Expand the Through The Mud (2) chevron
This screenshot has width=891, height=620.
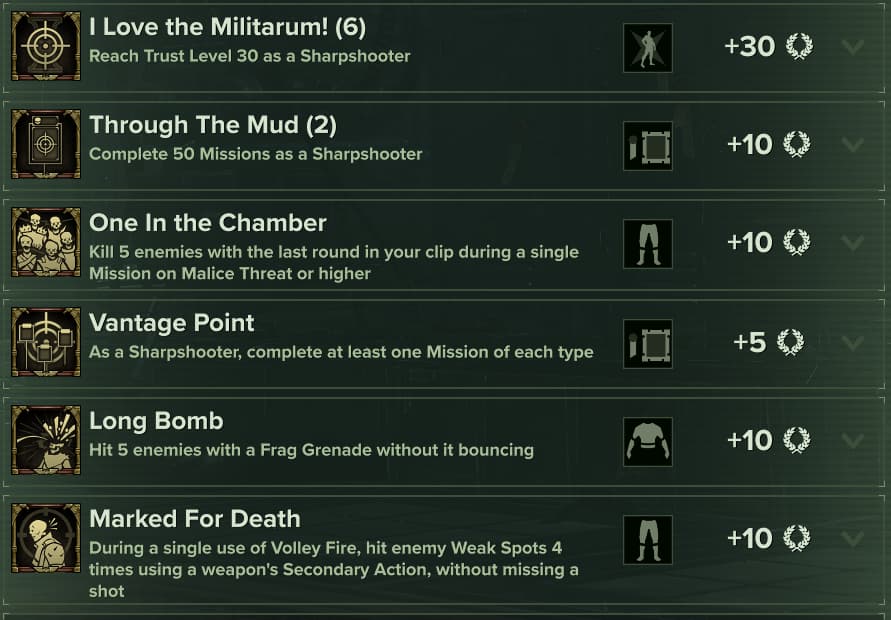click(x=853, y=145)
